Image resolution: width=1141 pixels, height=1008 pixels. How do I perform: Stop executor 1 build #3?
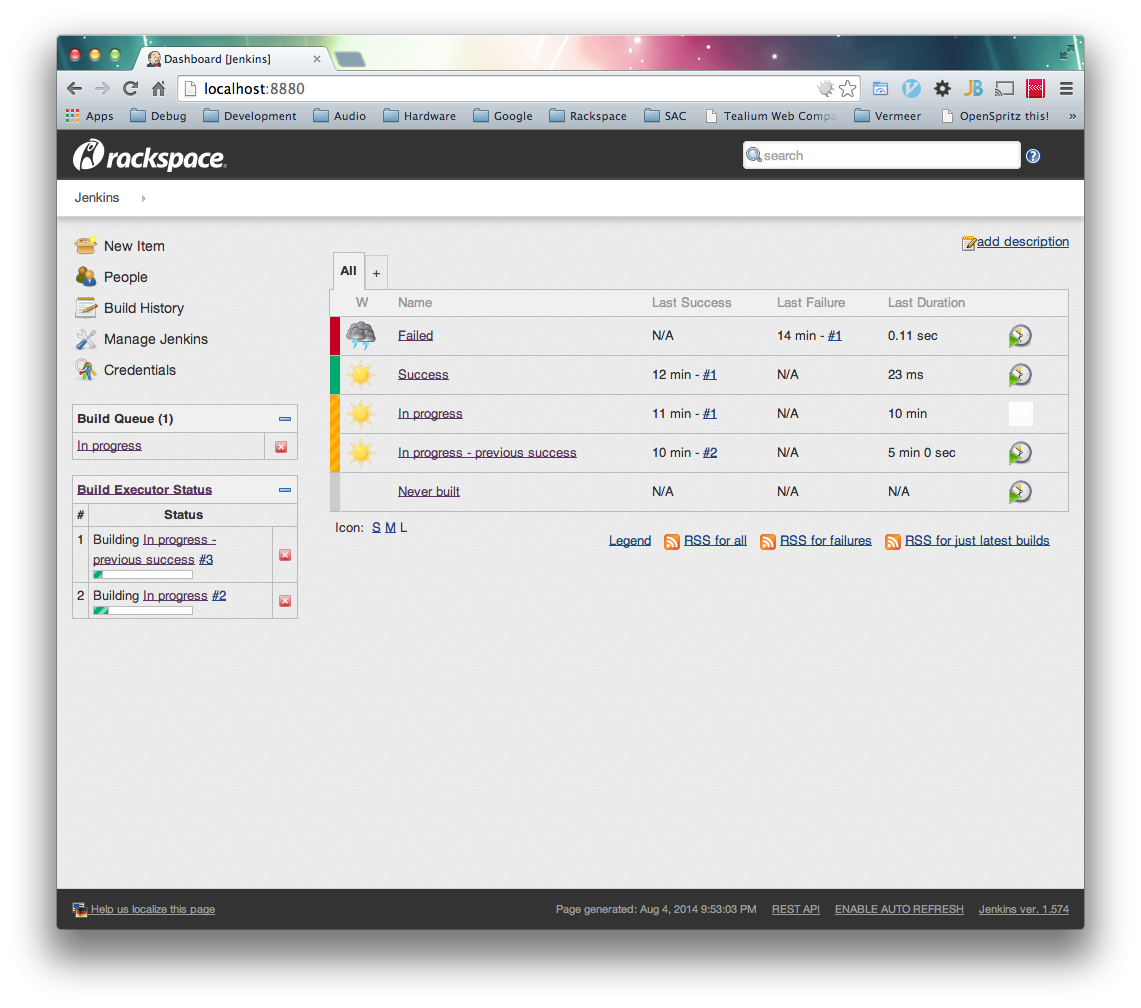285,555
